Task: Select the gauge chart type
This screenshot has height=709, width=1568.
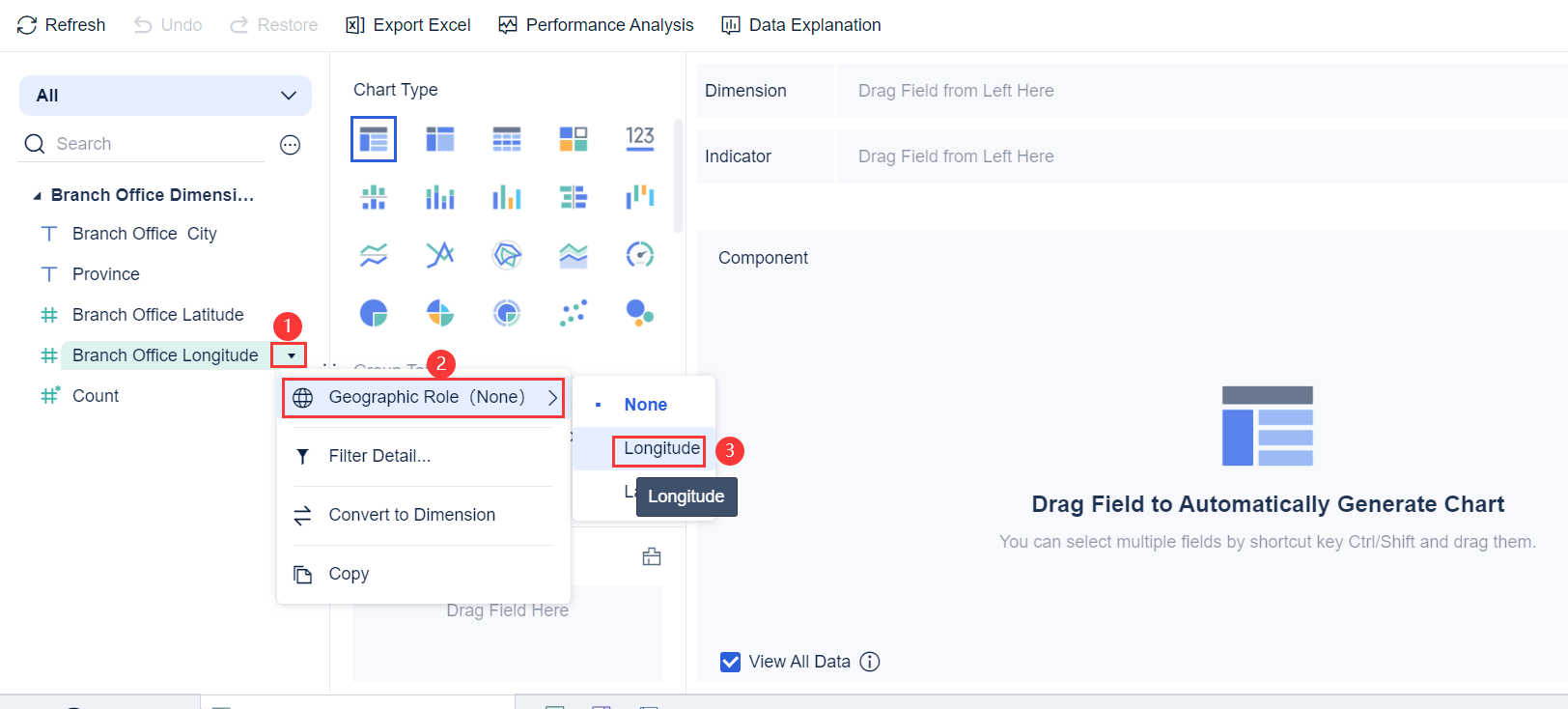Action: point(639,254)
